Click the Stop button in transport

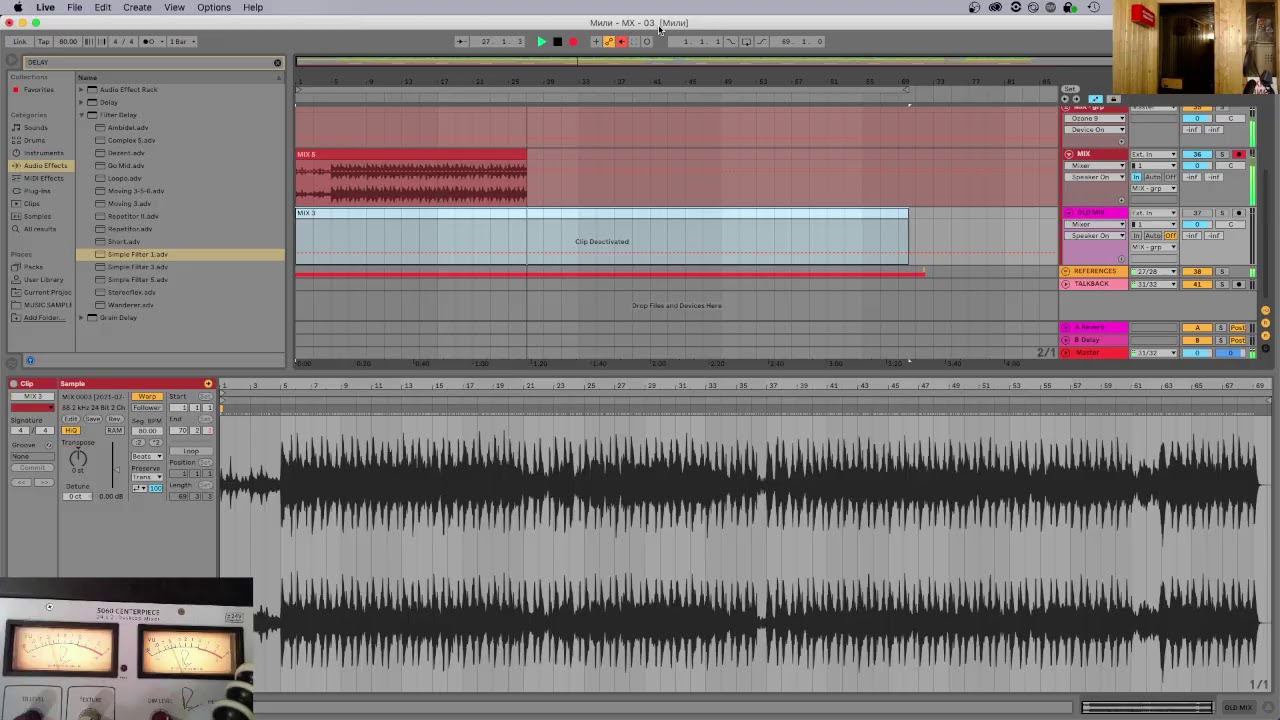tap(558, 41)
